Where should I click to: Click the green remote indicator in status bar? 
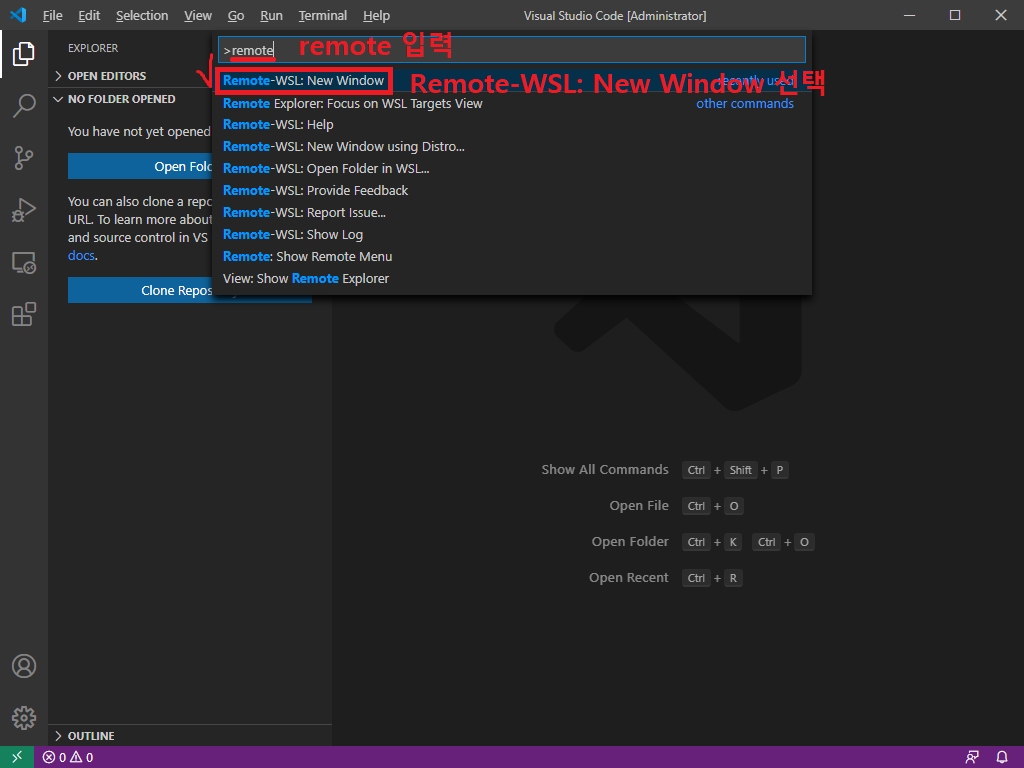tap(17, 757)
